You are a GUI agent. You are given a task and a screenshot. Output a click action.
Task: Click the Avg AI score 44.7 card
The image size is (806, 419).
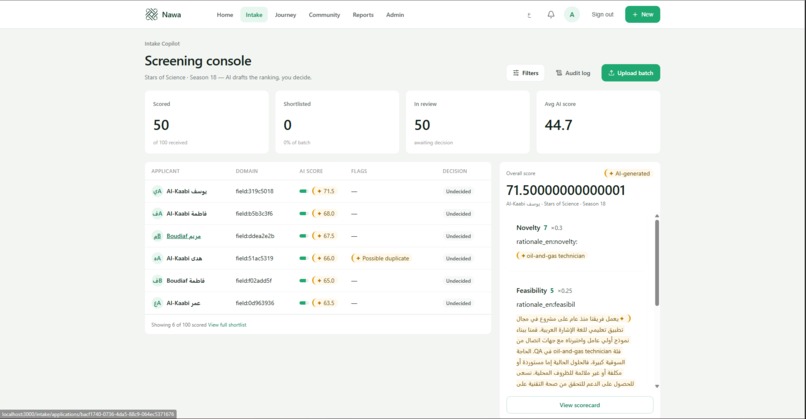click(x=598, y=122)
